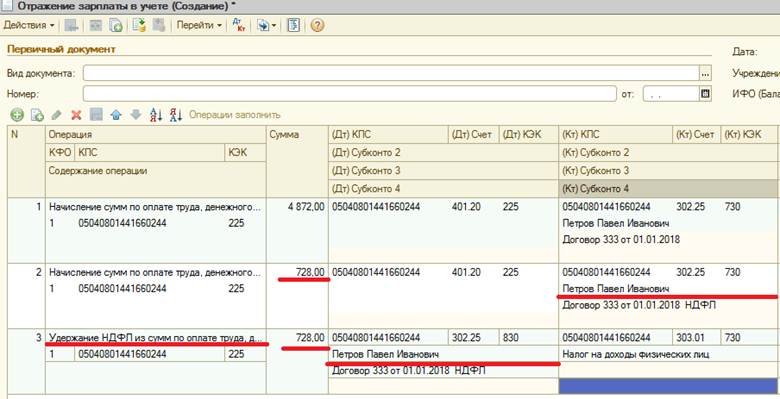Open the help question-mark icon
Screen dimensions: 780x399
click(x=317, y=25)
